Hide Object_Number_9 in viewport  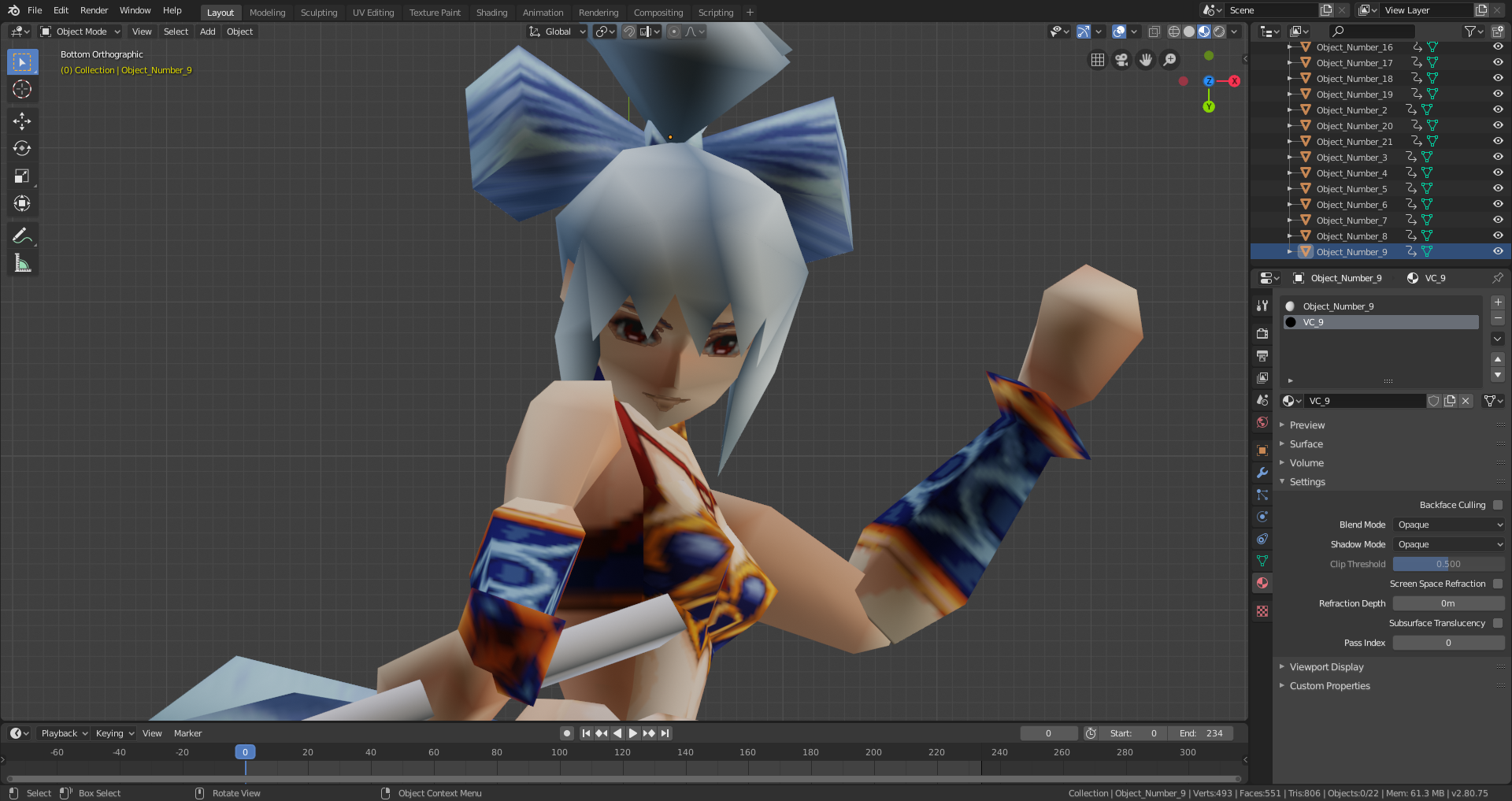tap(1498, 252)
